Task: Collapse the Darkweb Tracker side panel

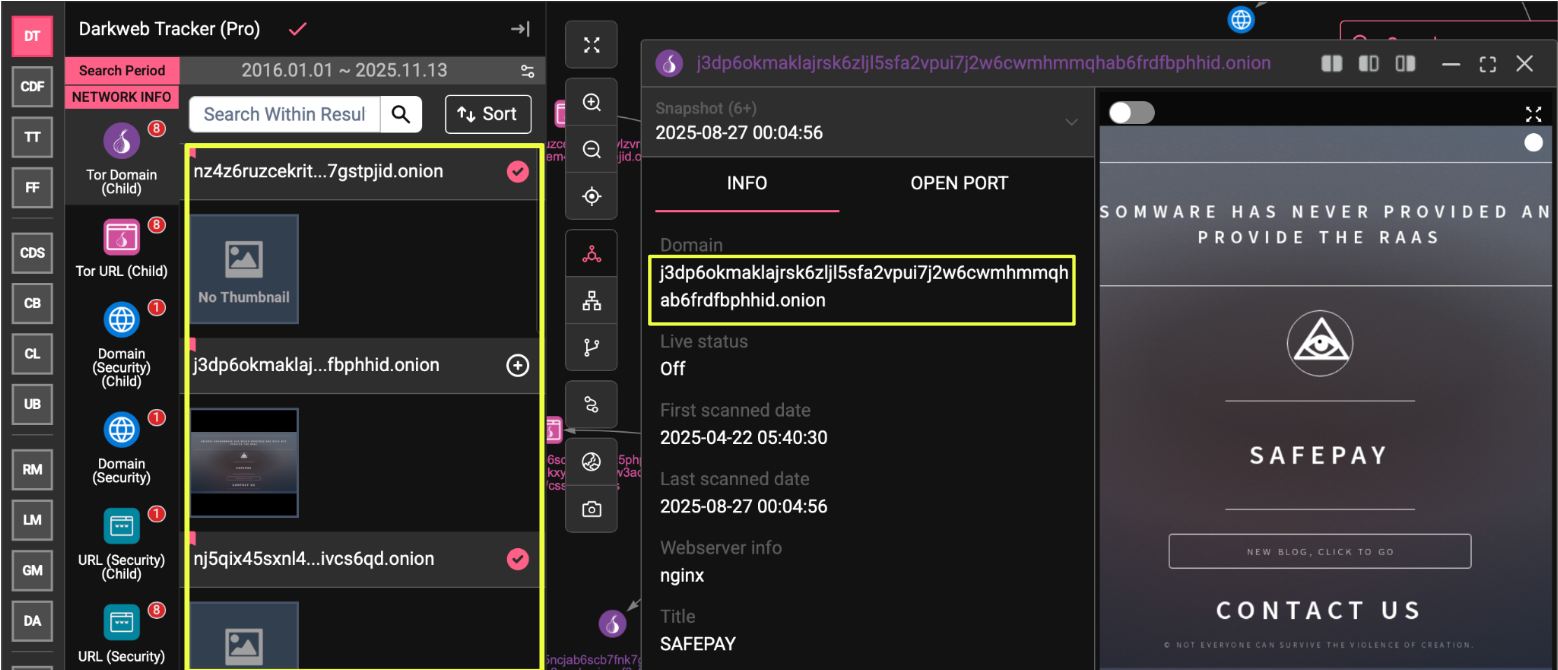Action: click(x=520, y=29)
